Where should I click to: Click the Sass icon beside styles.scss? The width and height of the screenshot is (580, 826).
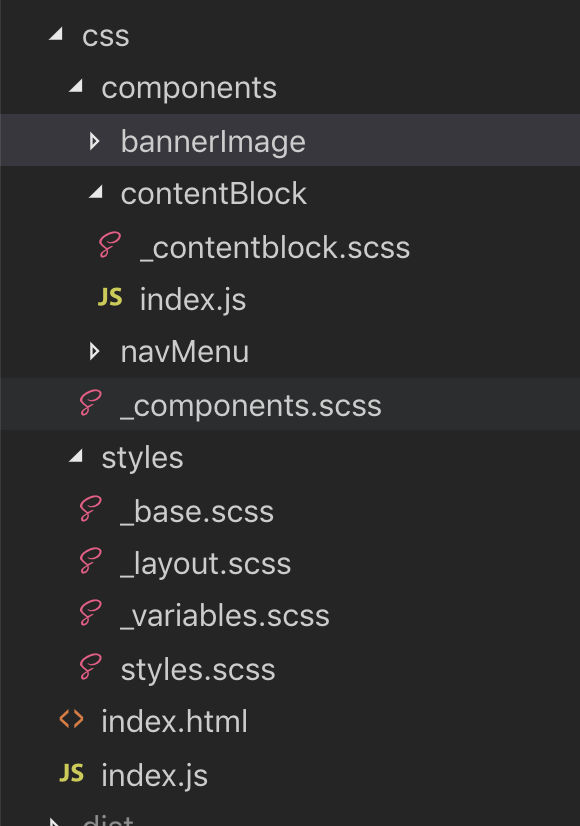click(x=90, y=667)
